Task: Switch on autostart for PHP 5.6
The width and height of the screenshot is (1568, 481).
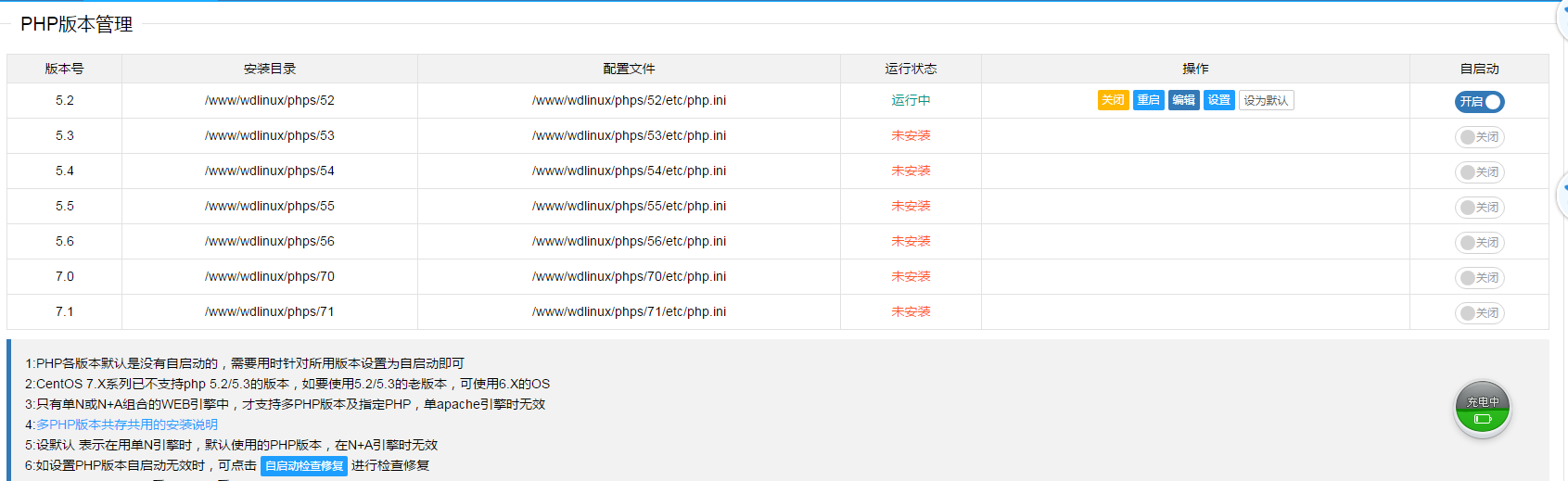Action: point(1479,243)
